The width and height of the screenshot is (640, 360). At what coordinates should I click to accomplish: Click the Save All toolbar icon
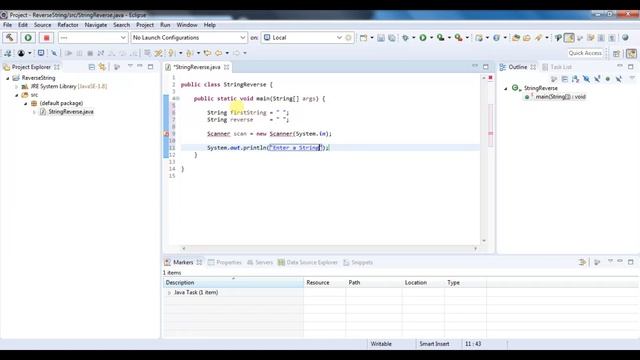coord(392,38)
